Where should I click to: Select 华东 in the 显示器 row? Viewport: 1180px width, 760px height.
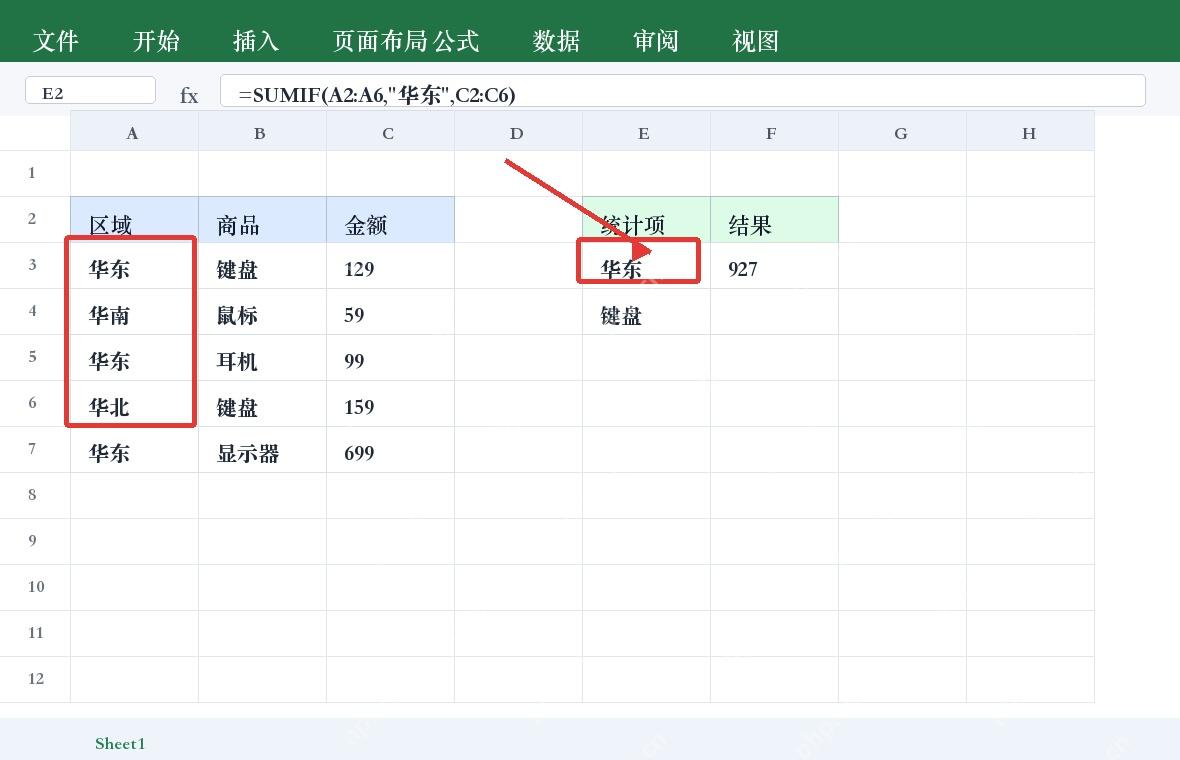135,450
